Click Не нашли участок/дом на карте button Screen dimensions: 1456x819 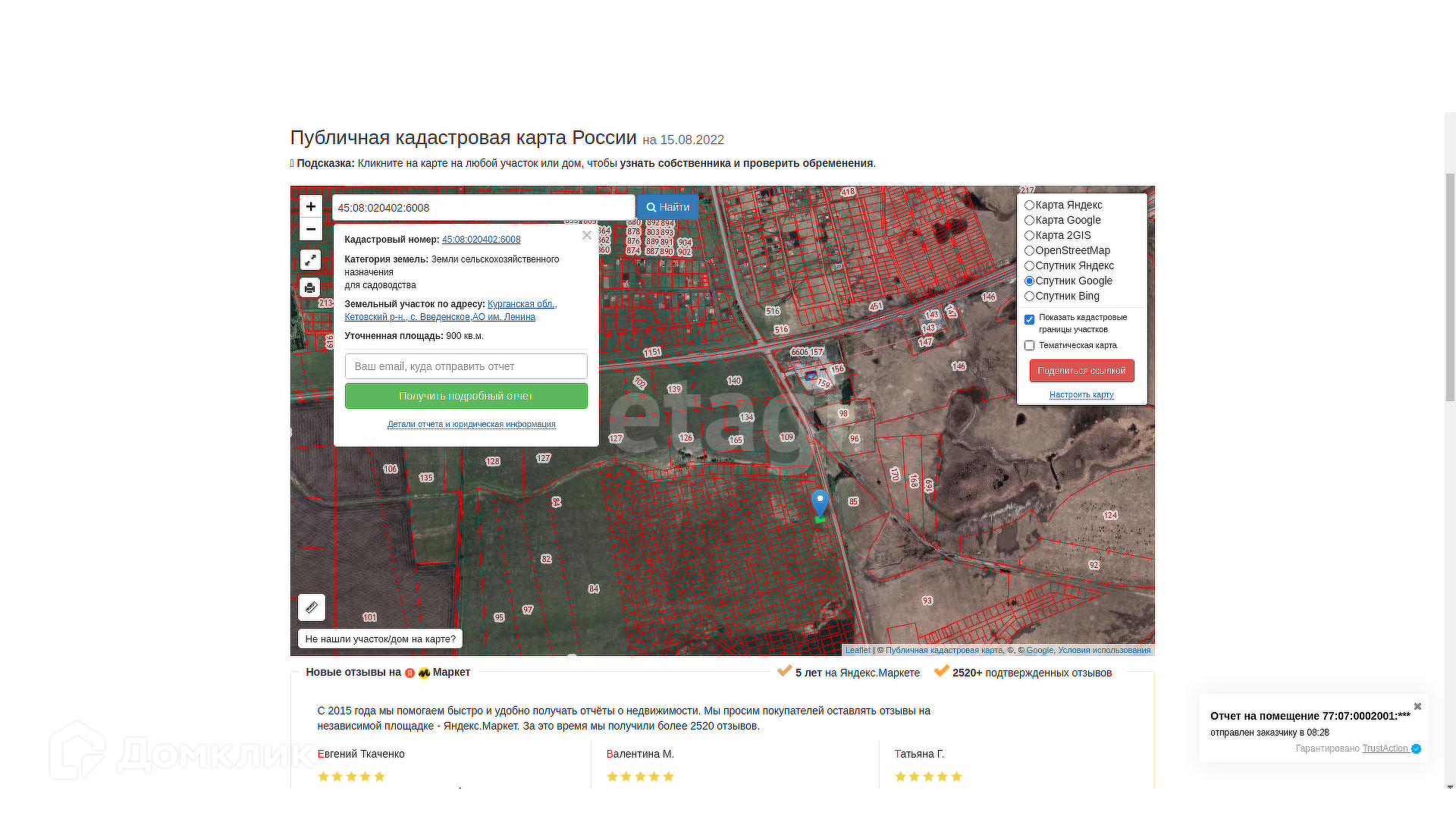[380, 639]
